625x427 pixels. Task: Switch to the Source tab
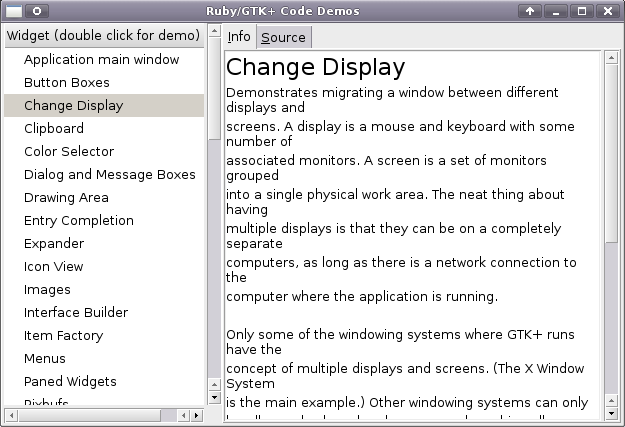coord(283,37)
